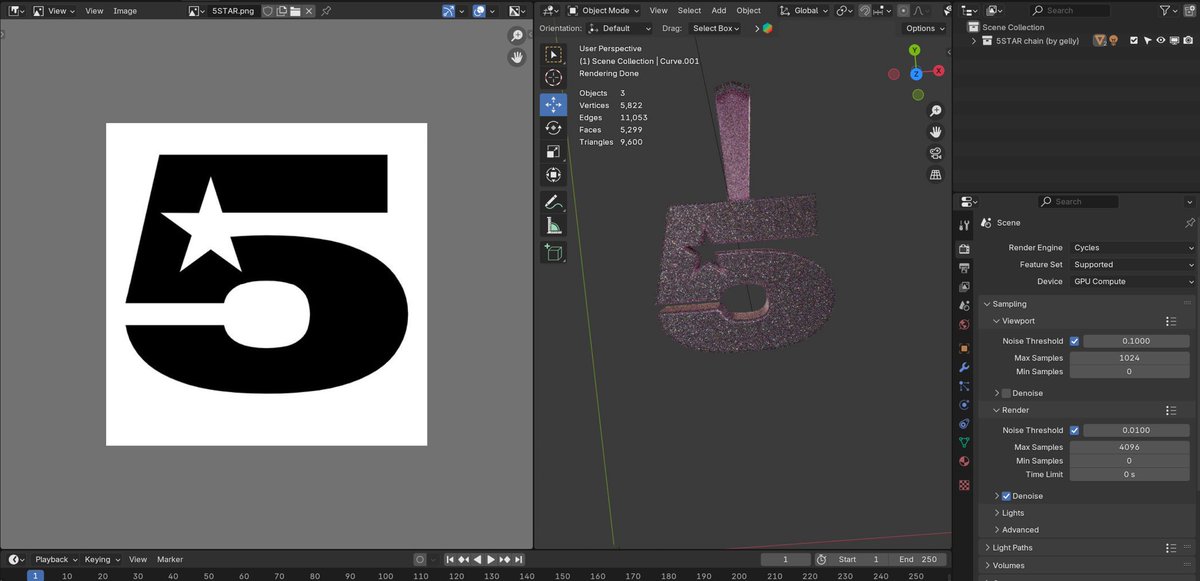Screen dimensions: 1200x581
Task: Open the Marker menu in timeline
Action: tap(170, 560)
